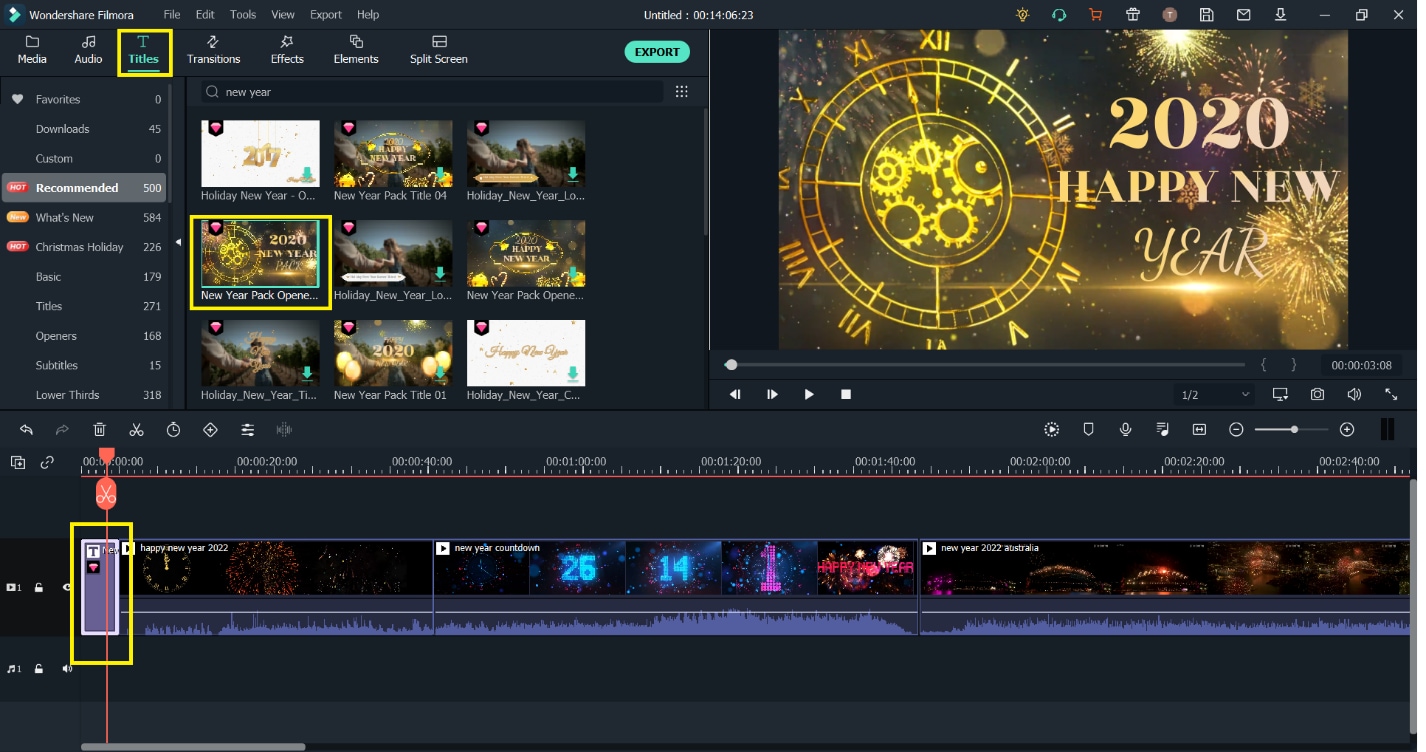The height and width of the screenshot is (752, 1426).
Task: Open the Tools menu
Action: (243, 15)
